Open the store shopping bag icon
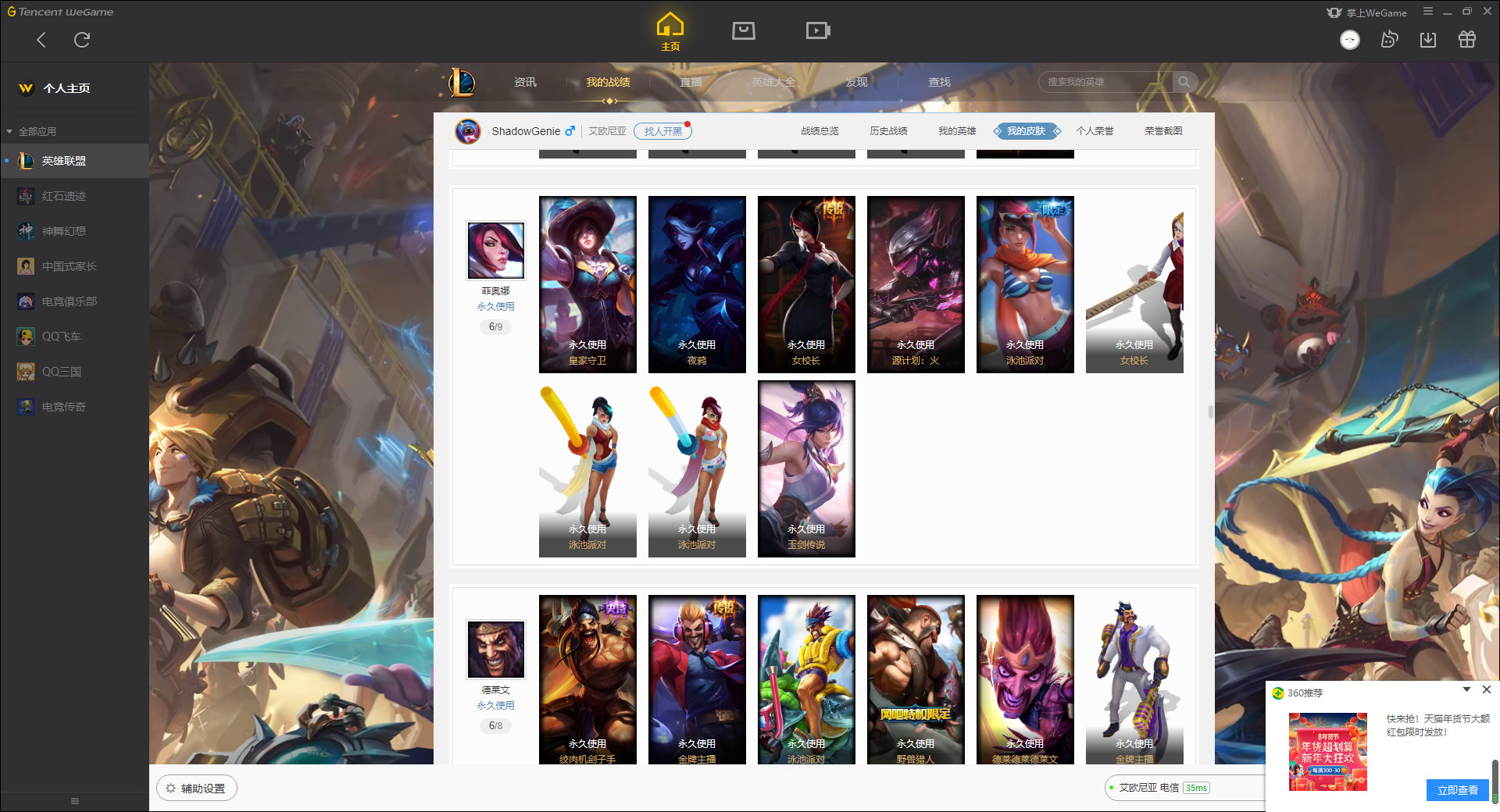 [x=744, y=30]
